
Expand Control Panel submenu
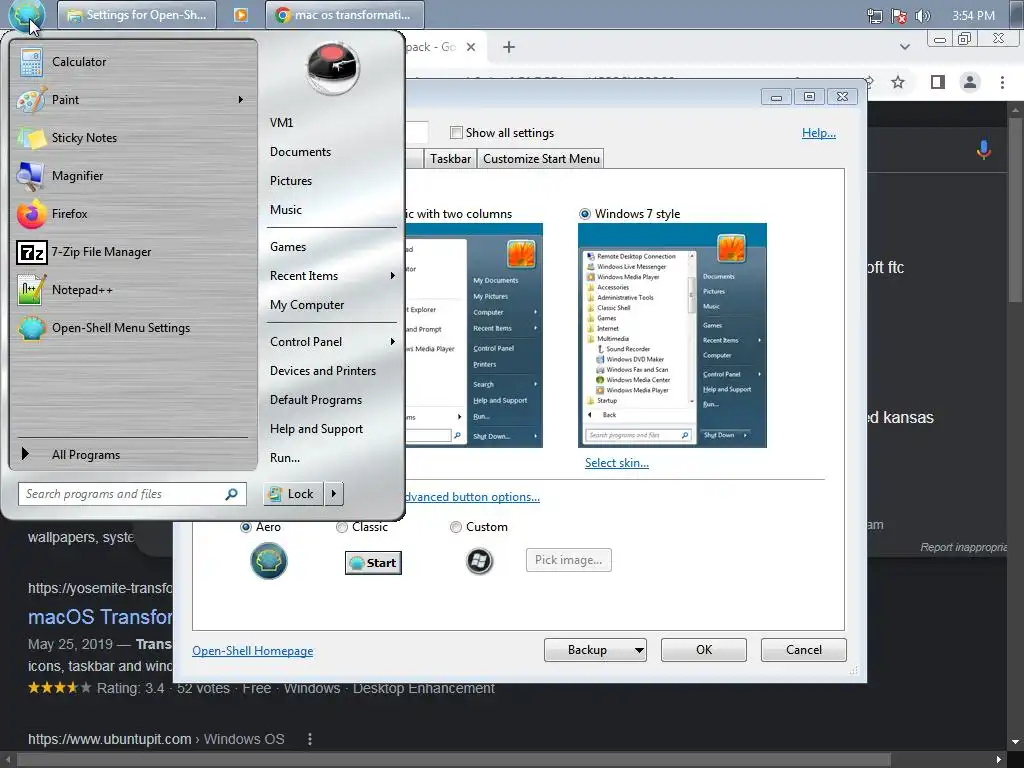392,342
